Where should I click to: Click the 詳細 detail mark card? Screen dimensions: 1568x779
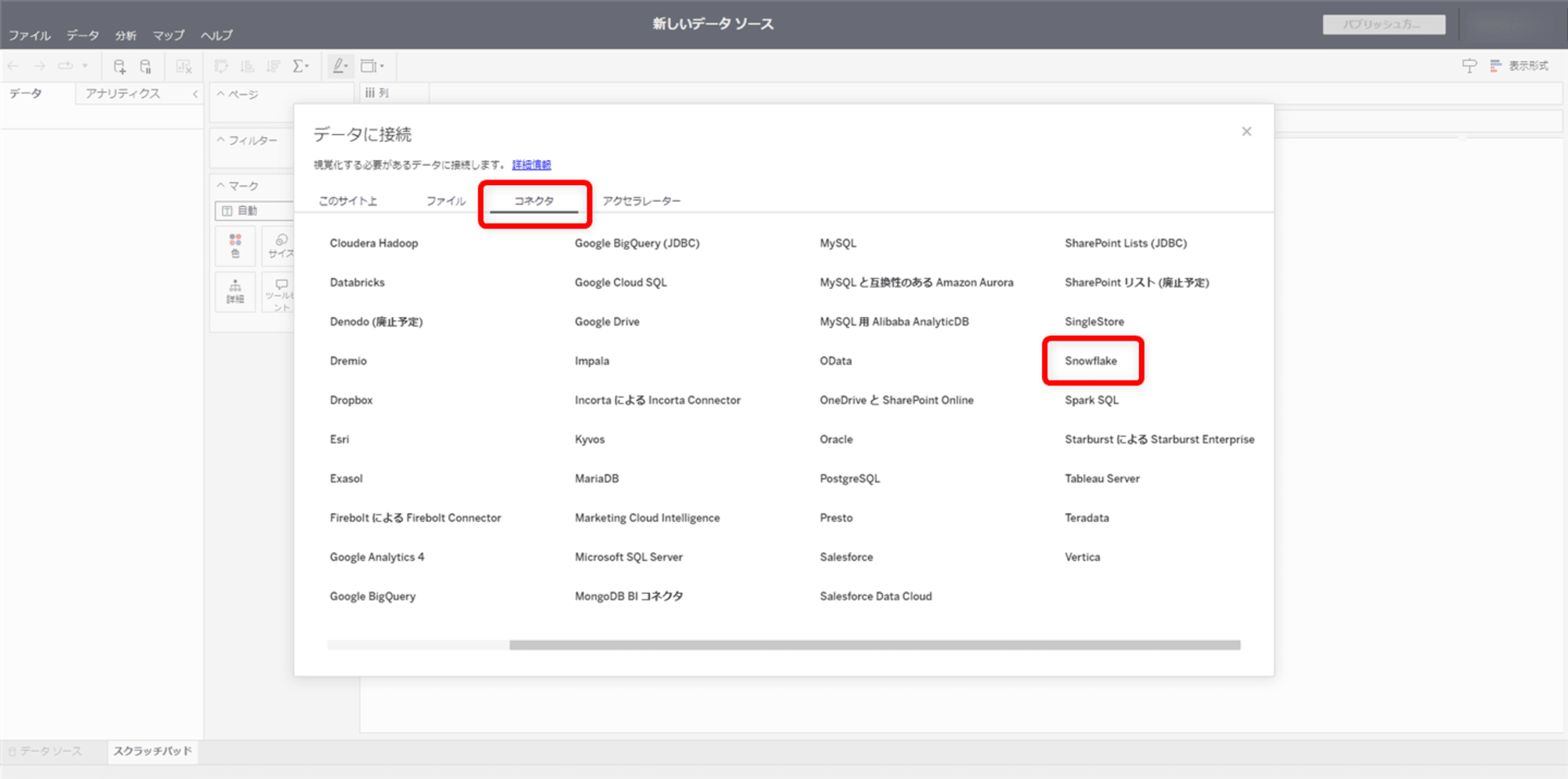(235, 292)
